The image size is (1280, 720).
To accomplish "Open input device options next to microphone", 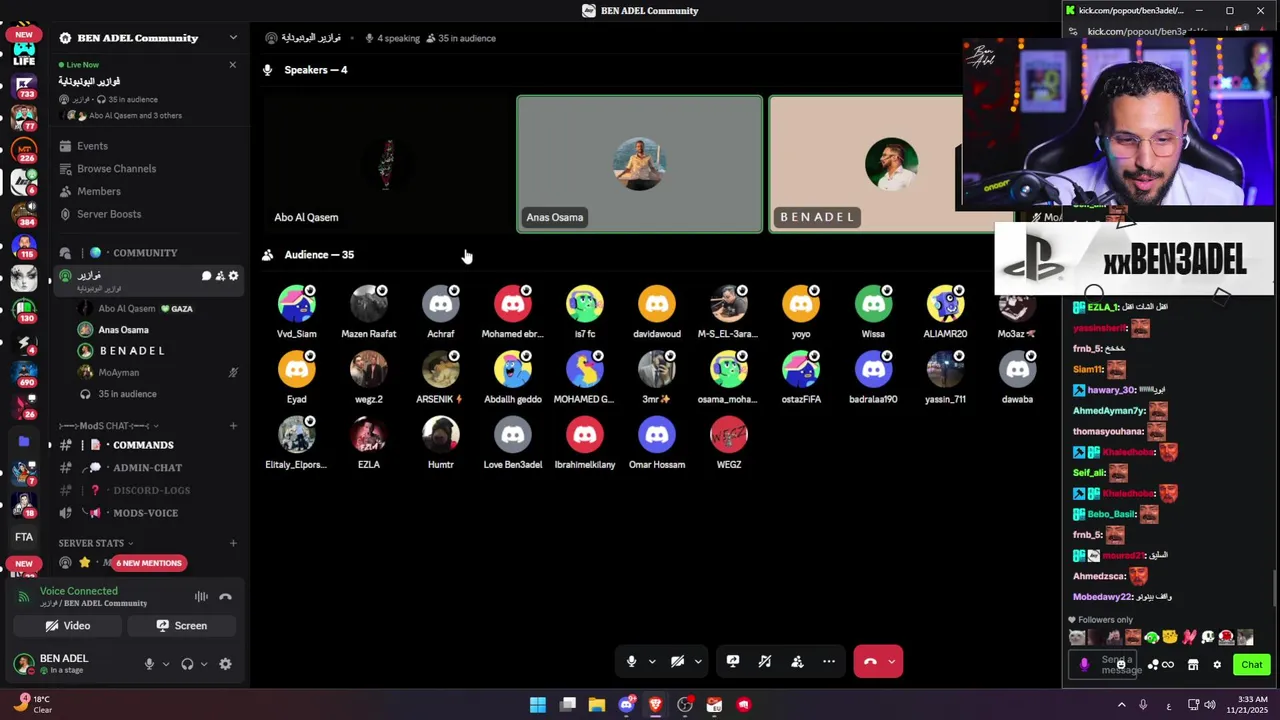I will 166,664.
